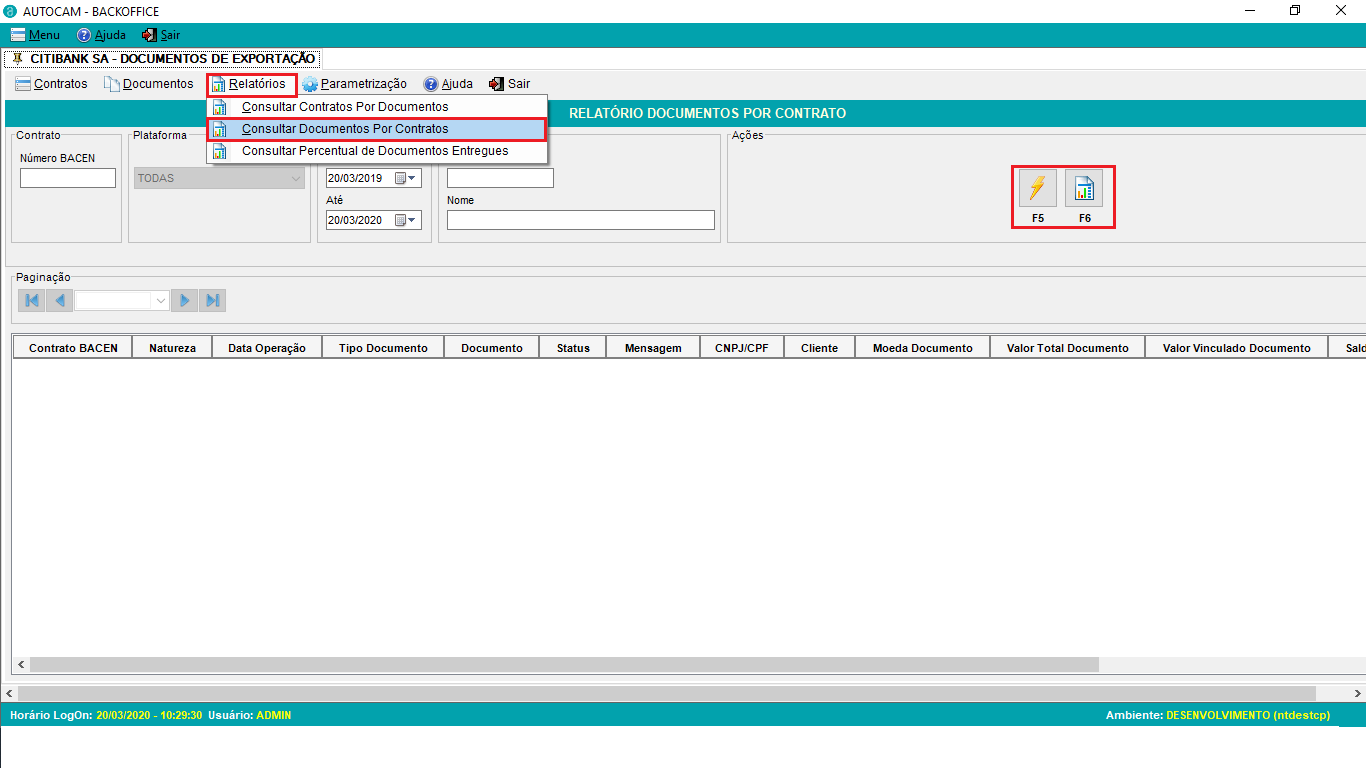Open calendar for the Até date 20/03/2020
The height and width of the screenshot is (768, 1366).
pos(406,220)
